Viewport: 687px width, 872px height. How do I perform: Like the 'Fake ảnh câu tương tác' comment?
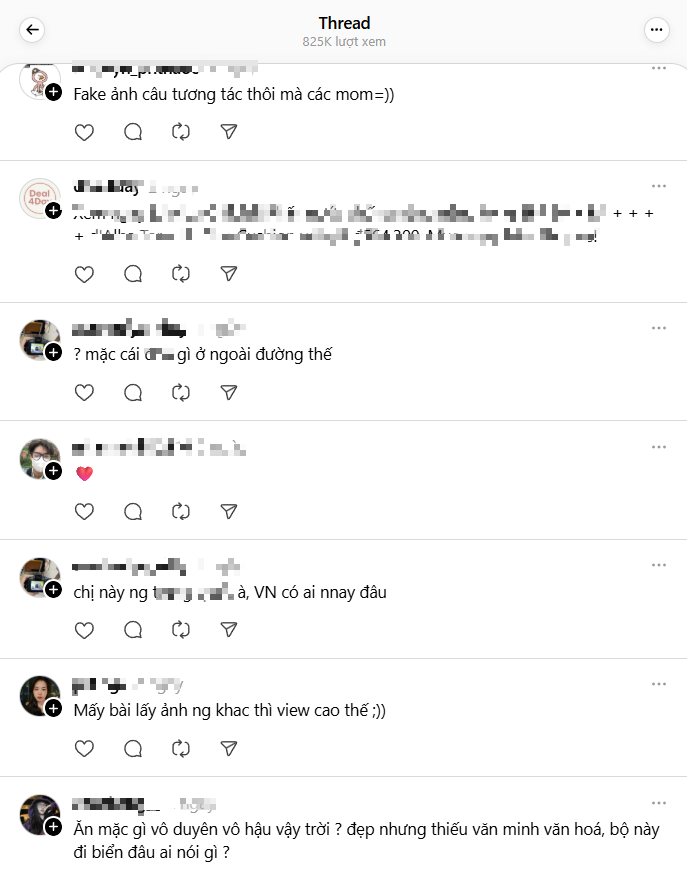coord(84,132)
